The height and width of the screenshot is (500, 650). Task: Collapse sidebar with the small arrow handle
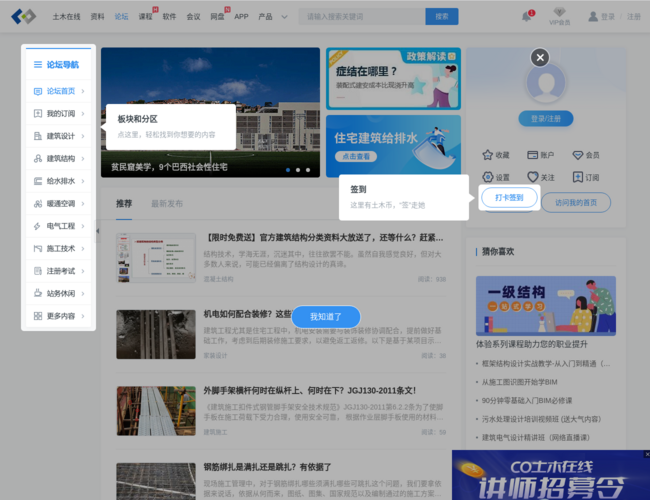tap(98, 231)
